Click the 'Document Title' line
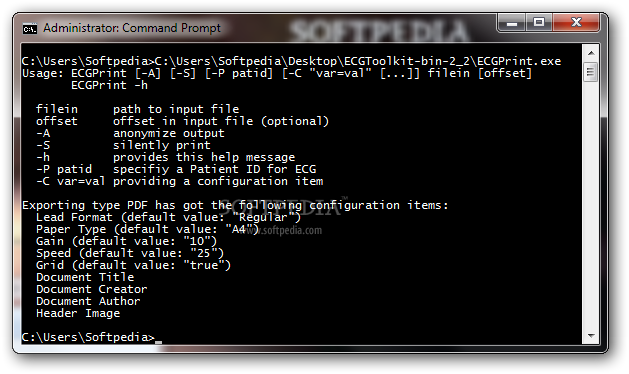 click(85, 278)
